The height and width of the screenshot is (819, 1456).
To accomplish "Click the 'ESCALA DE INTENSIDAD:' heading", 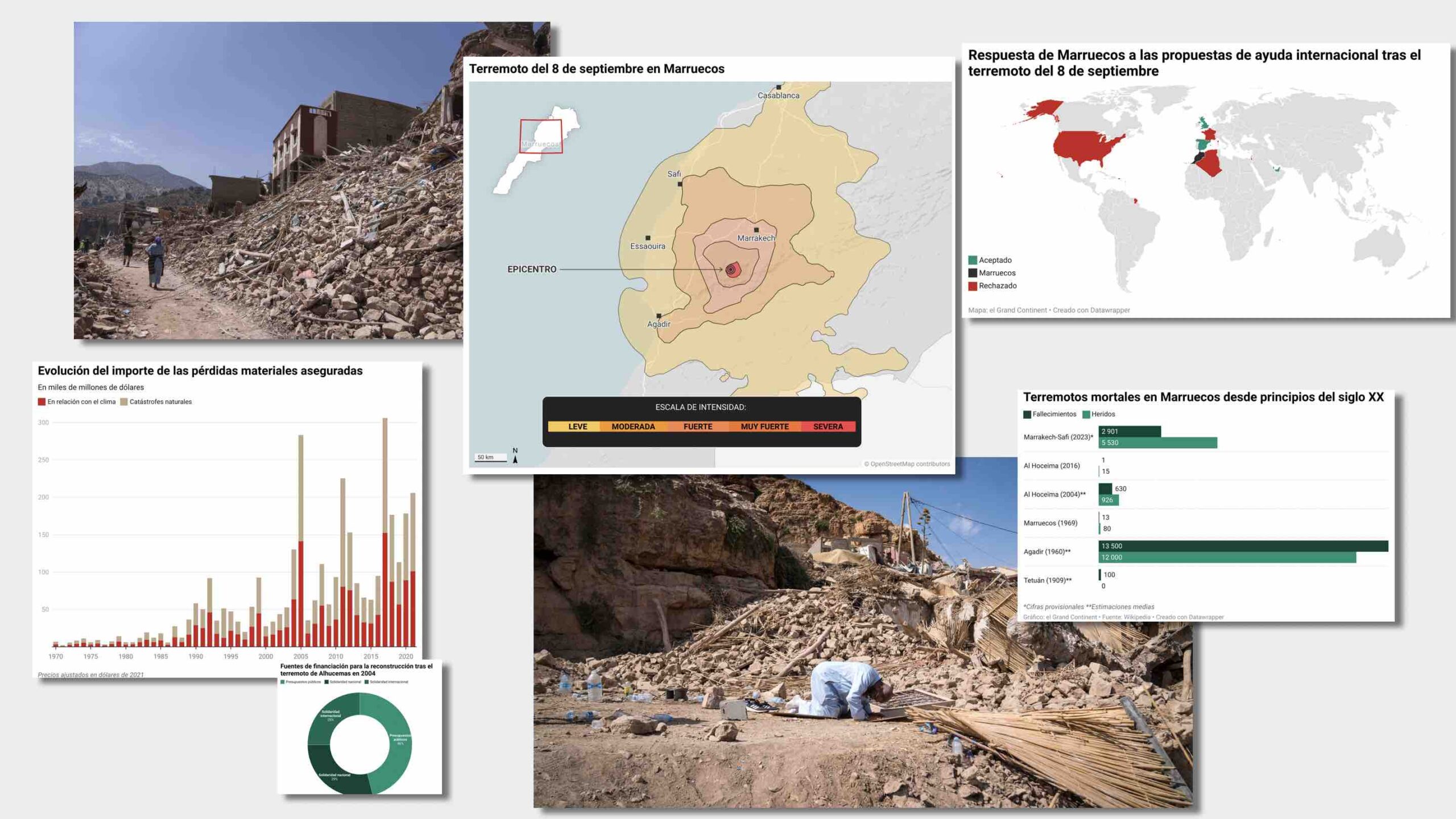I will tap(701, 407).
